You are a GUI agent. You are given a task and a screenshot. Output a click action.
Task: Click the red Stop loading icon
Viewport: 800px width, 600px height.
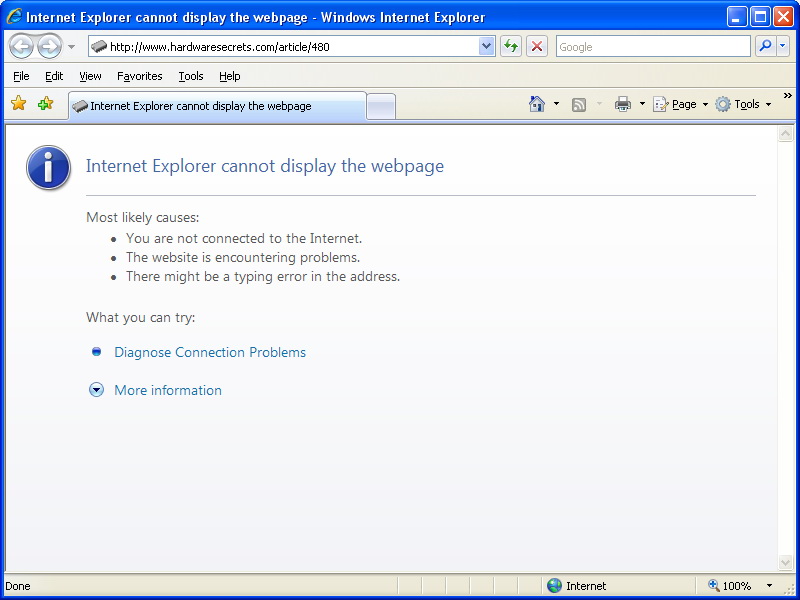[x=537, y=47]
